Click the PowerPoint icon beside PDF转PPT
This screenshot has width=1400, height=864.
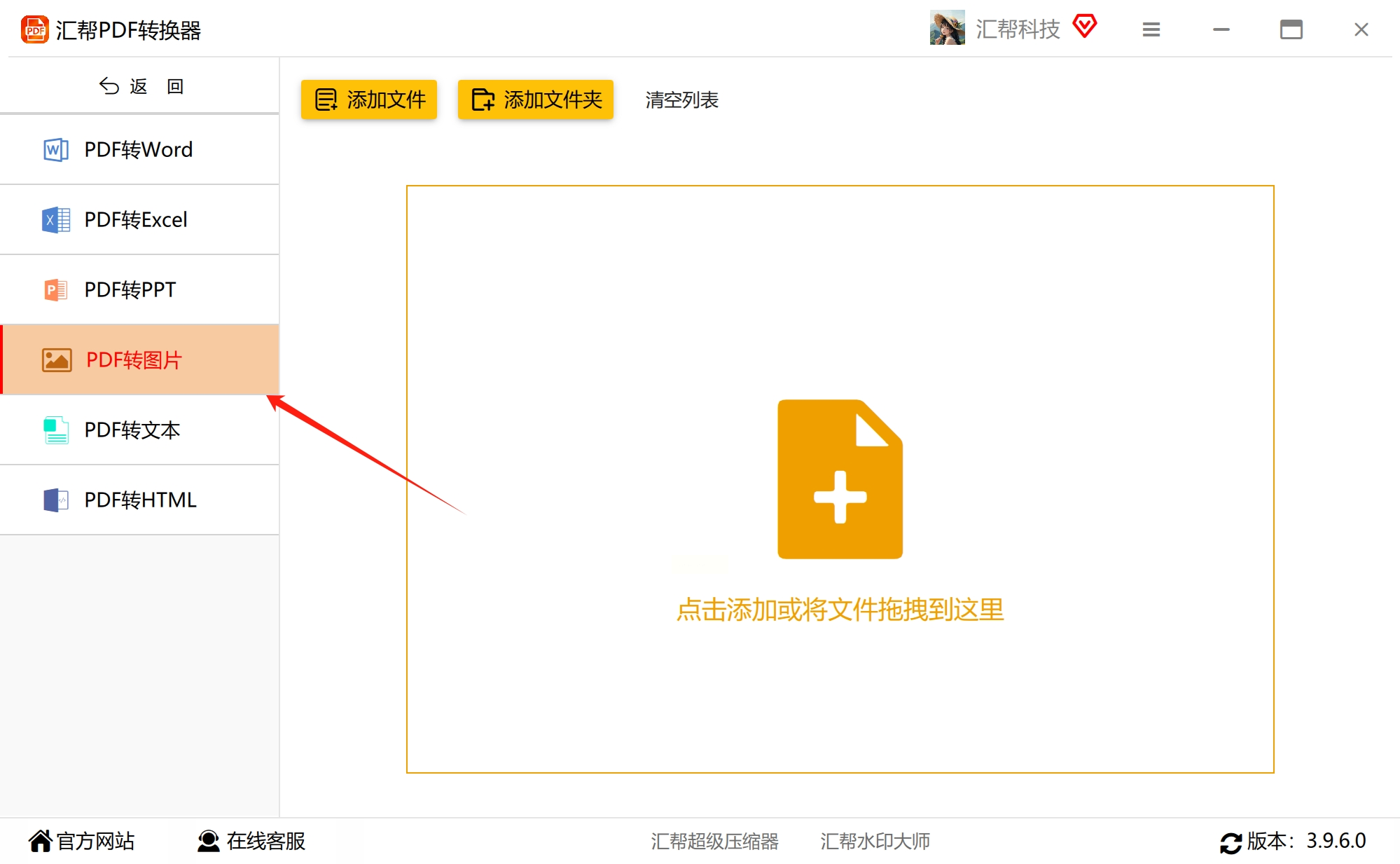[x=55, y=289]
